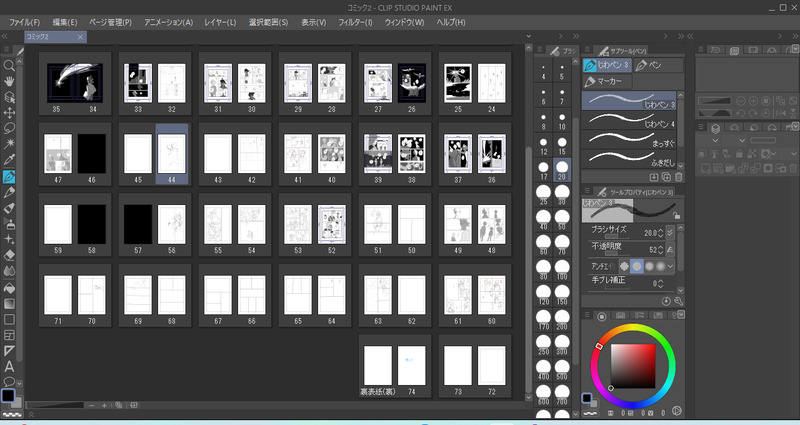Expand color panel tabs overflow arrow

(681, 315)
